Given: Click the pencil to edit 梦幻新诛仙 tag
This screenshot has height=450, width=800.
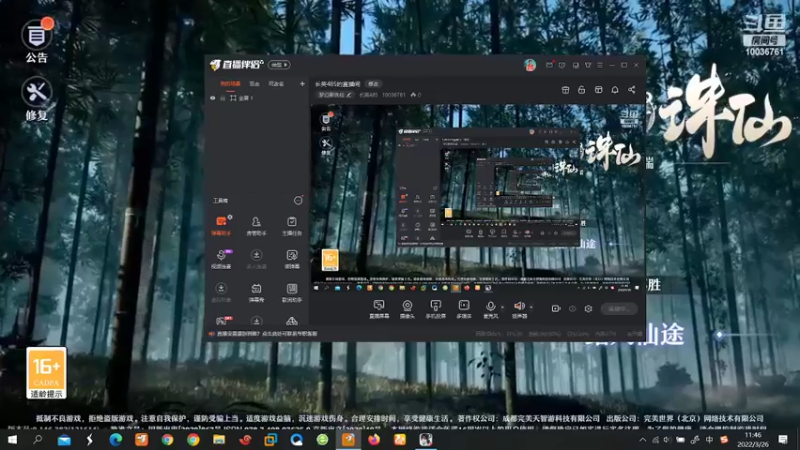Looking at the screenshot, I should pos(349,95).
